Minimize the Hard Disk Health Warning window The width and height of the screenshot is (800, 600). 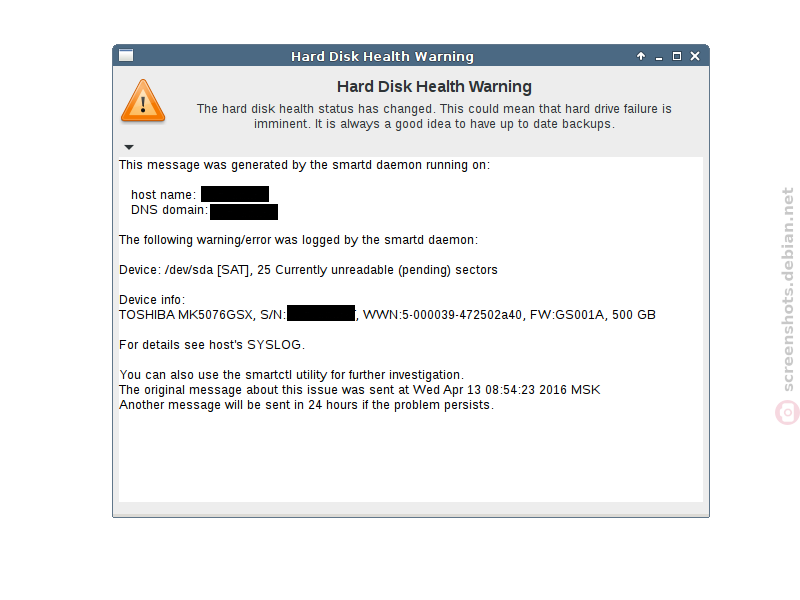click(659, 57)
